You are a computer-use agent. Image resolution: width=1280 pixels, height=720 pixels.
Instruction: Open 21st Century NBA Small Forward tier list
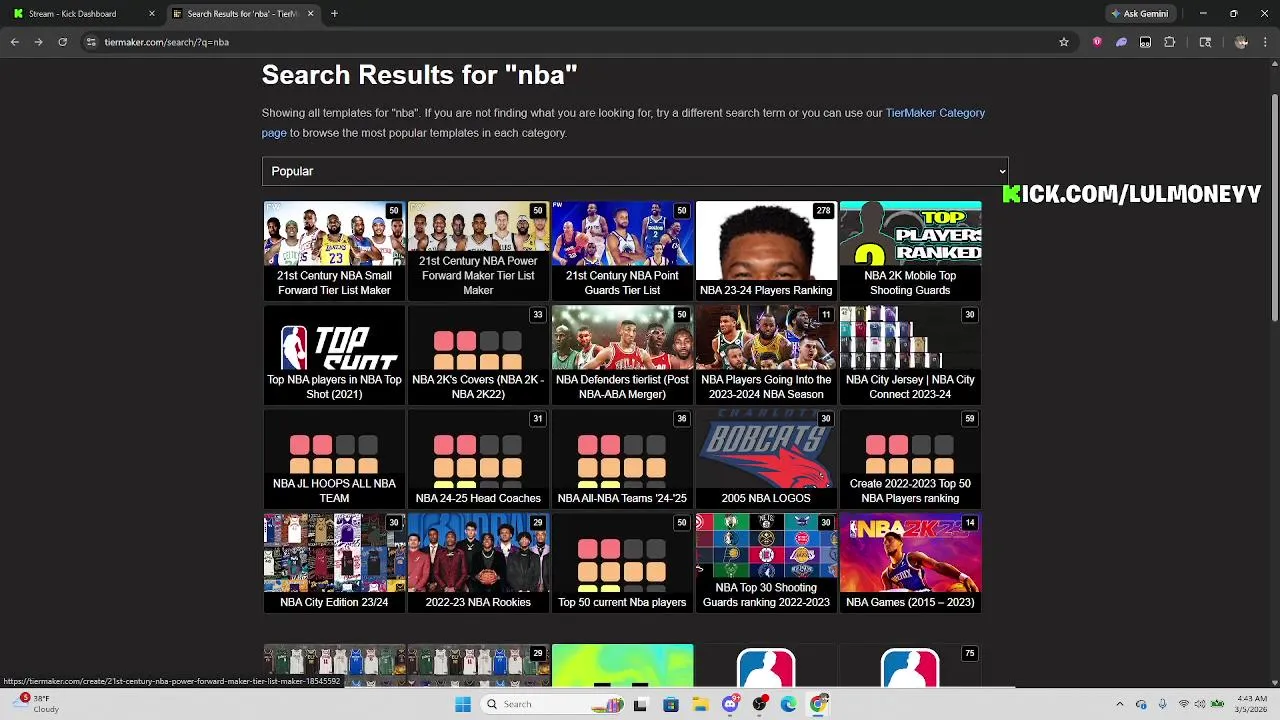(334, 250)
